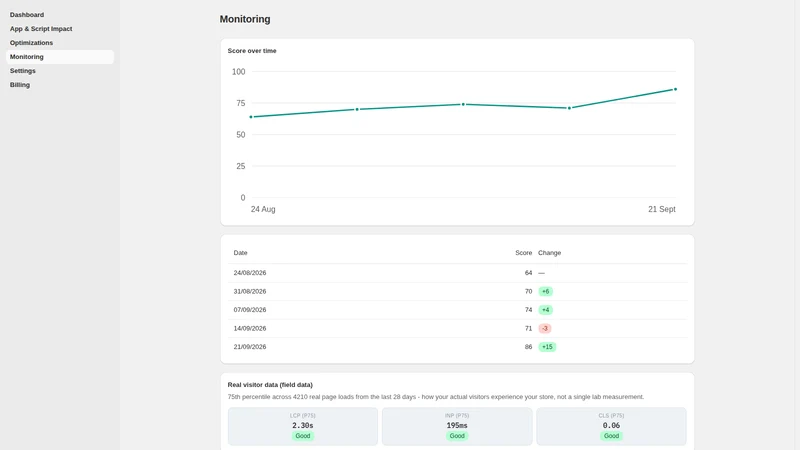The image size is (800, 450).
Task: Click the 24 Aug chart data point
Action: tap(251, 117)
